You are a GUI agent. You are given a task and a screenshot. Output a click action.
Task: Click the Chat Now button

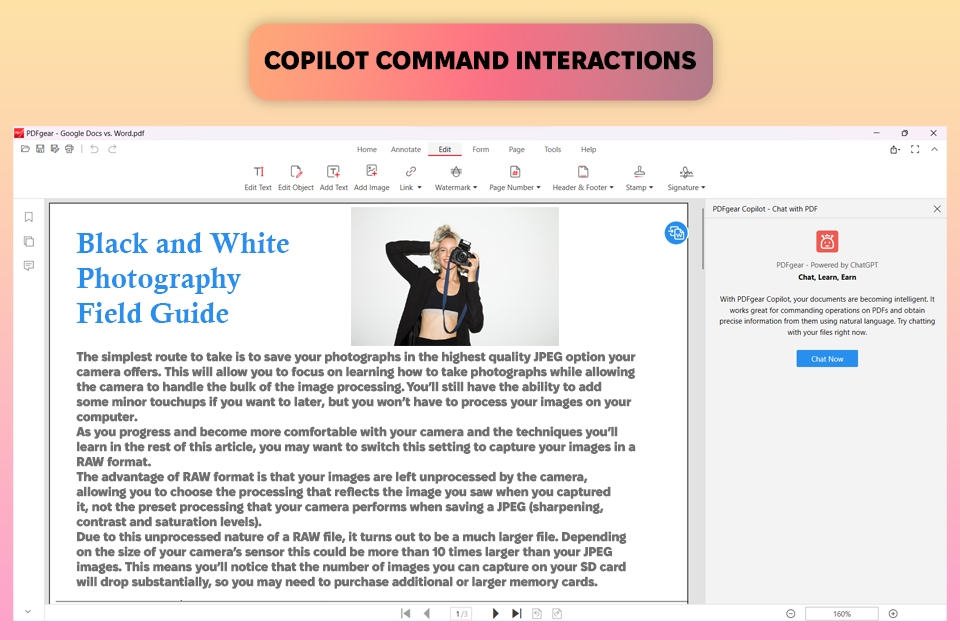click(827, 359)
